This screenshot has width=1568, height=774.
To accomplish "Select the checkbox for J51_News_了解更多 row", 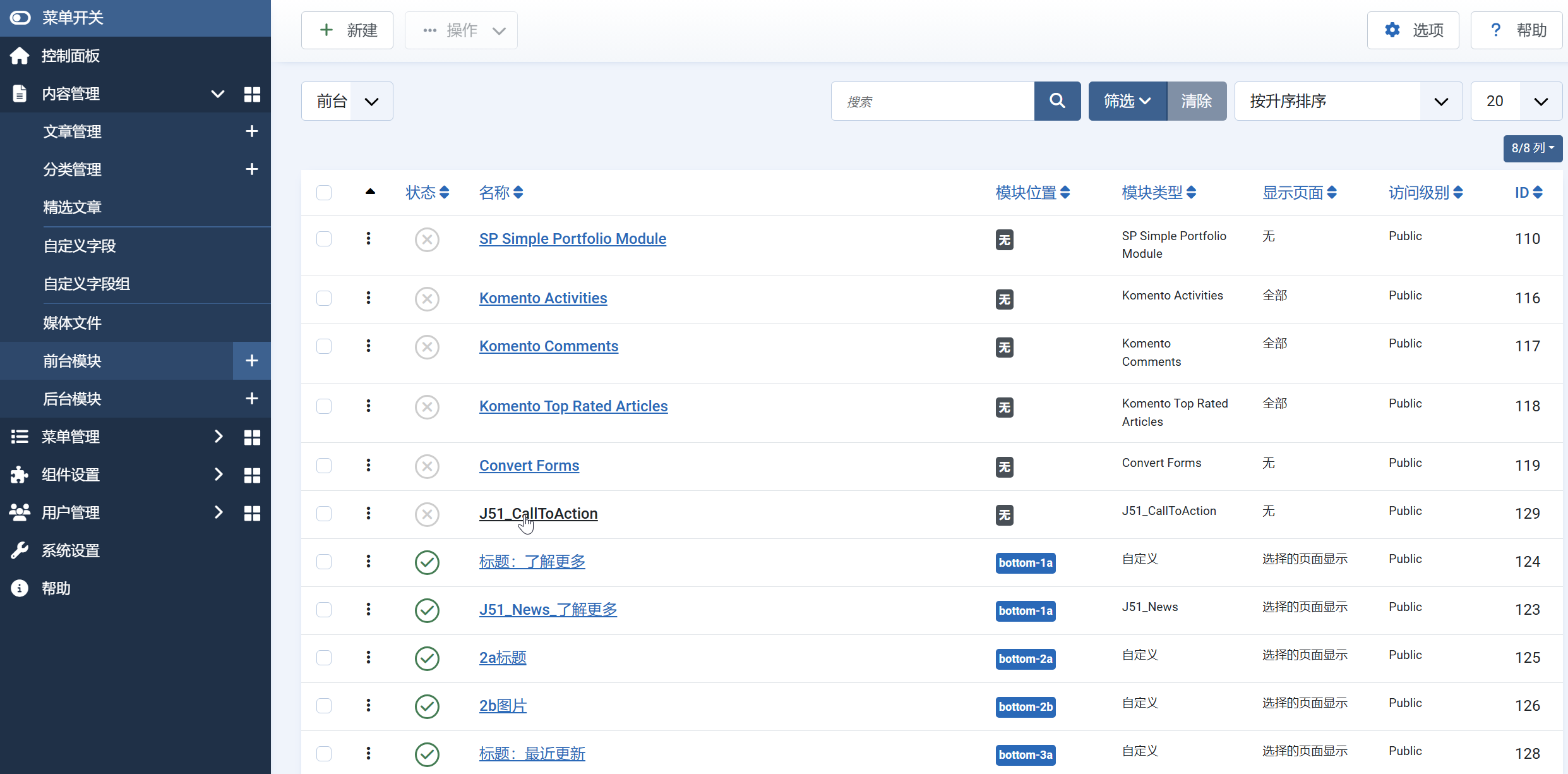I will [x=324, y=610].
